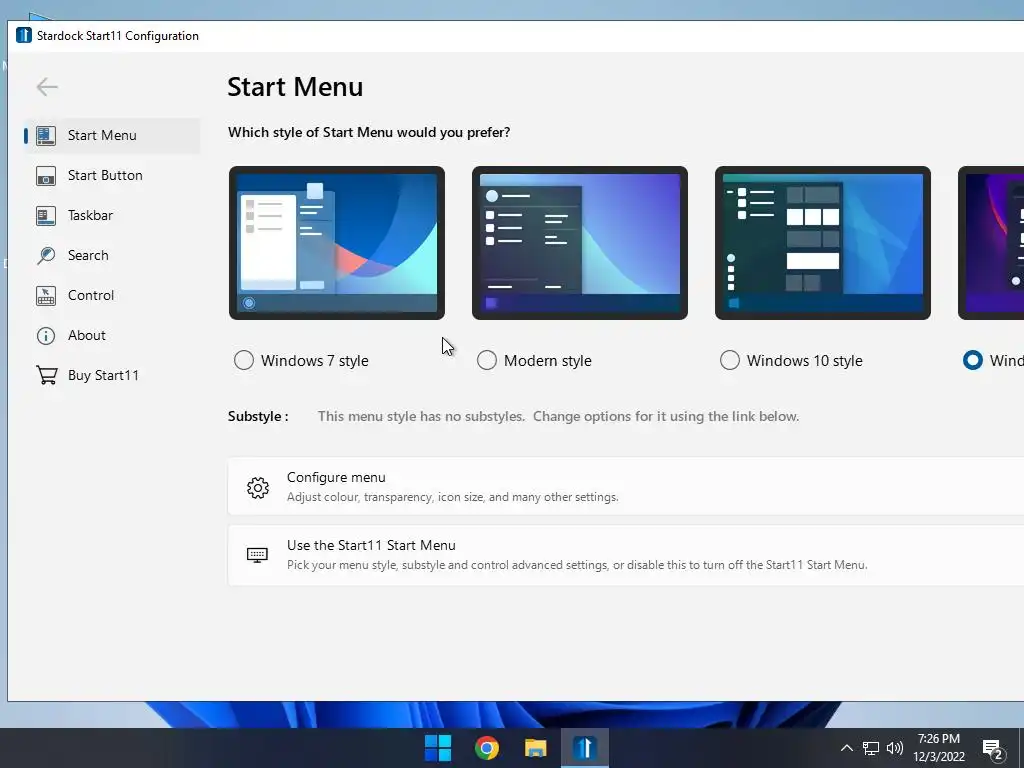Click the Start11 taskbar app icon

pos(584,748)
